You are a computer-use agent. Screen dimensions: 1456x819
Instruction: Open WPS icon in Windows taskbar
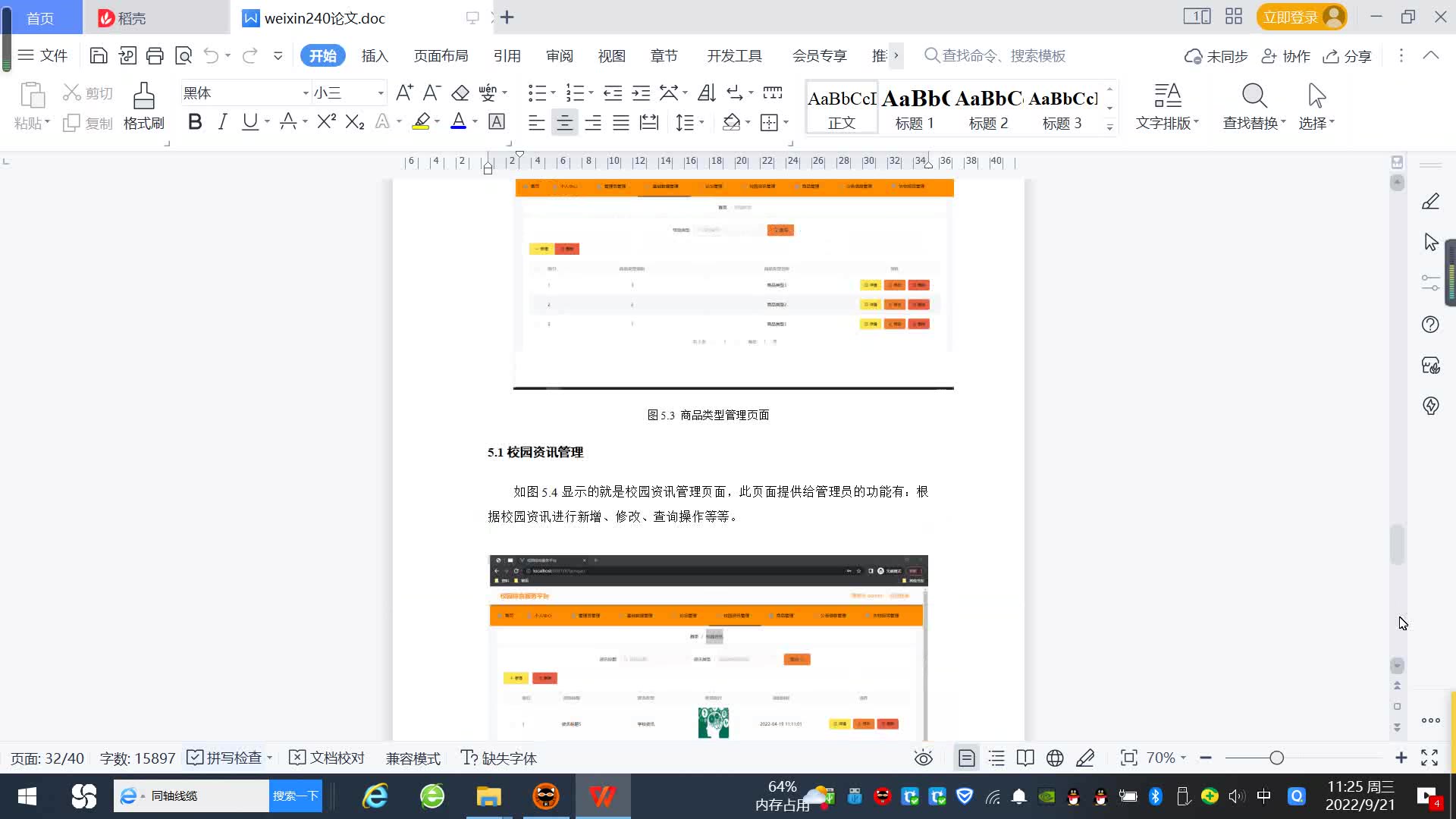tap(602, 796)
